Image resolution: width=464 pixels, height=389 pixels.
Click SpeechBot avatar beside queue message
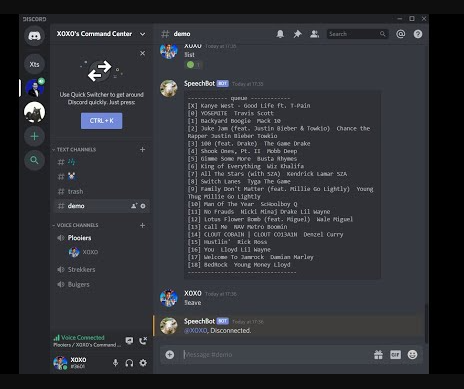pos(169,88)
